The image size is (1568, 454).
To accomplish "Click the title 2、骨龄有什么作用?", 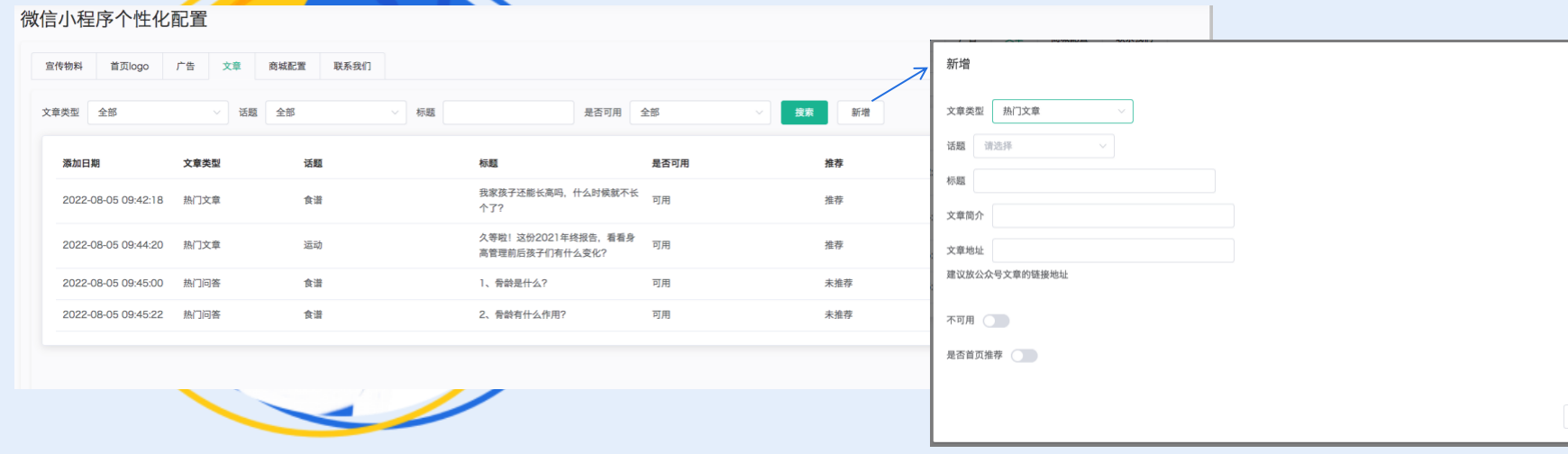I will 523,315.
